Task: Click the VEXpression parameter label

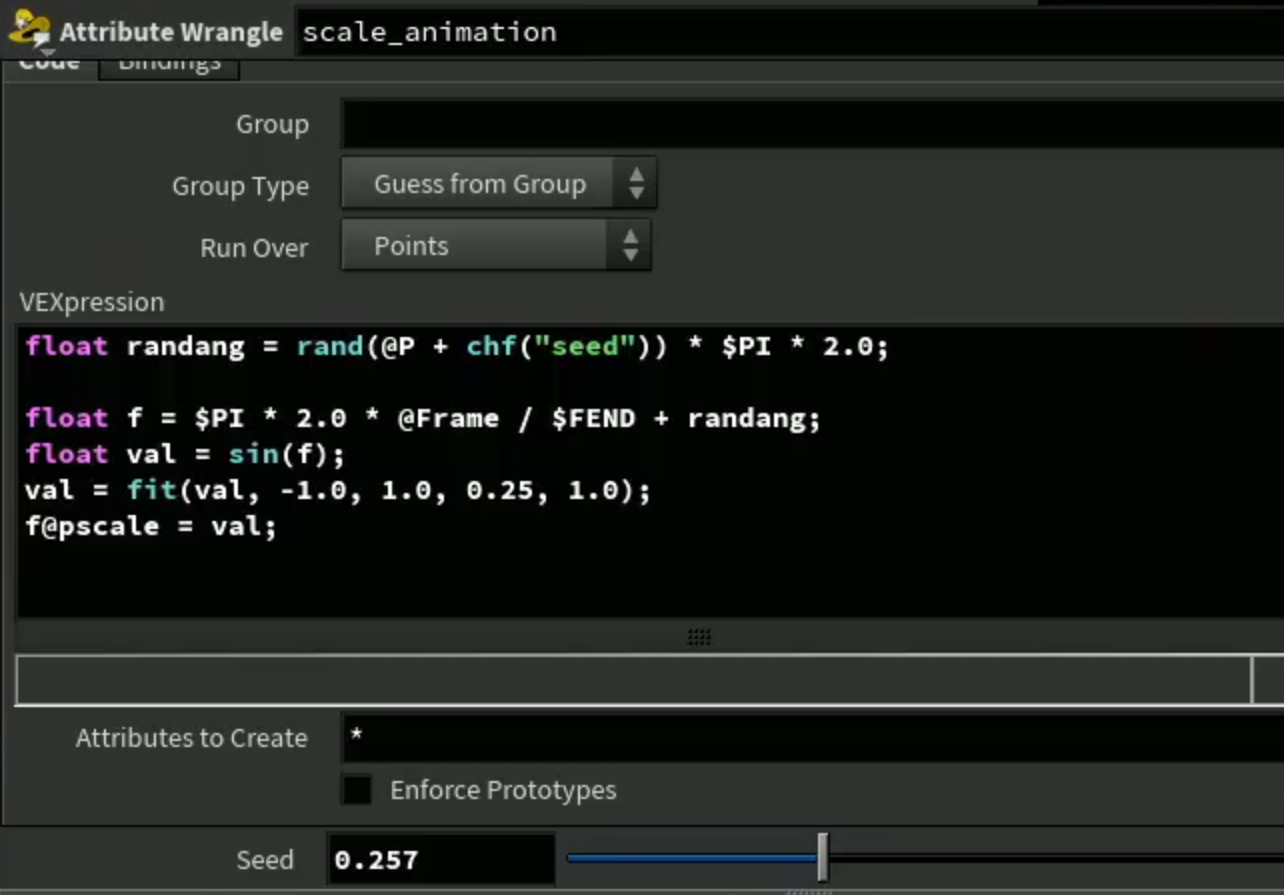Action: coord(92,302)
